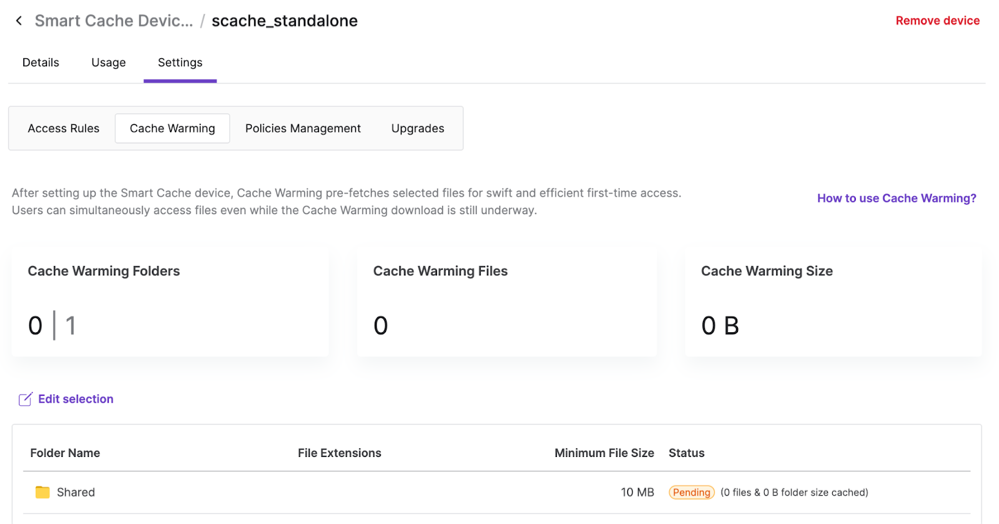Open the Access Rules sub-tab

point(64,128)
